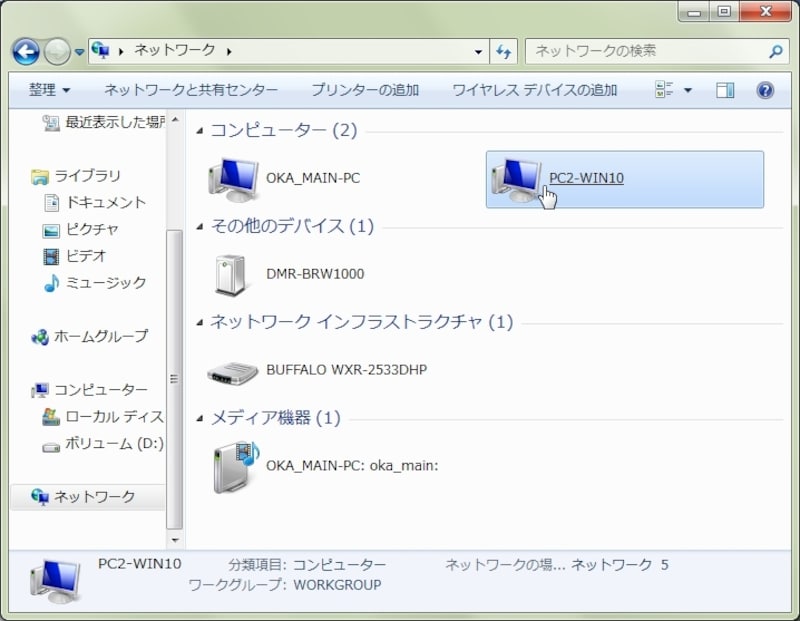The width and height of the screenshot is (800, 621).
Task: Collapse the その他のデバイス (1) group
Action: pos(200,227)
